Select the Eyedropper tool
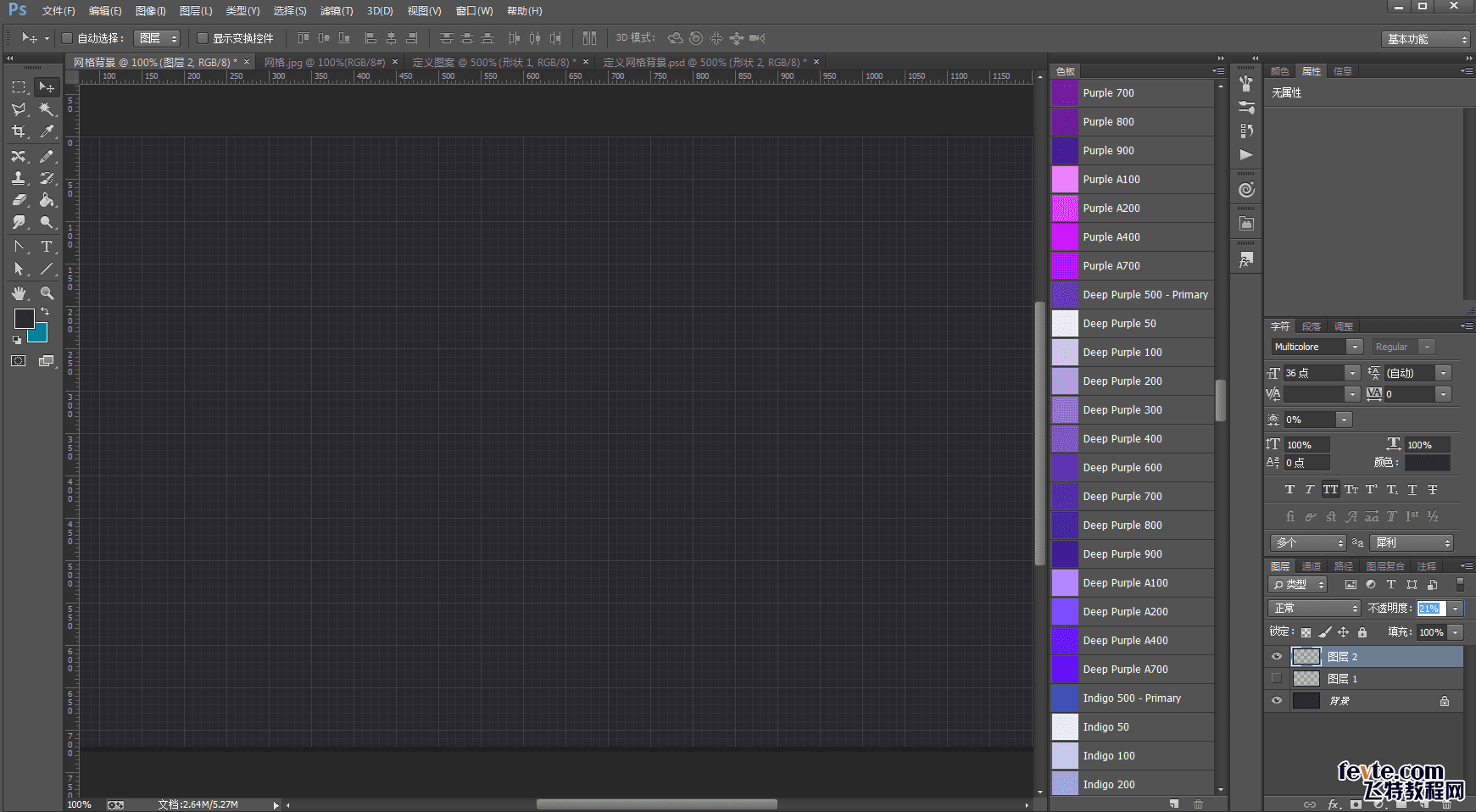This screenshot has height=812, width=1476. (x=47, y=131)
